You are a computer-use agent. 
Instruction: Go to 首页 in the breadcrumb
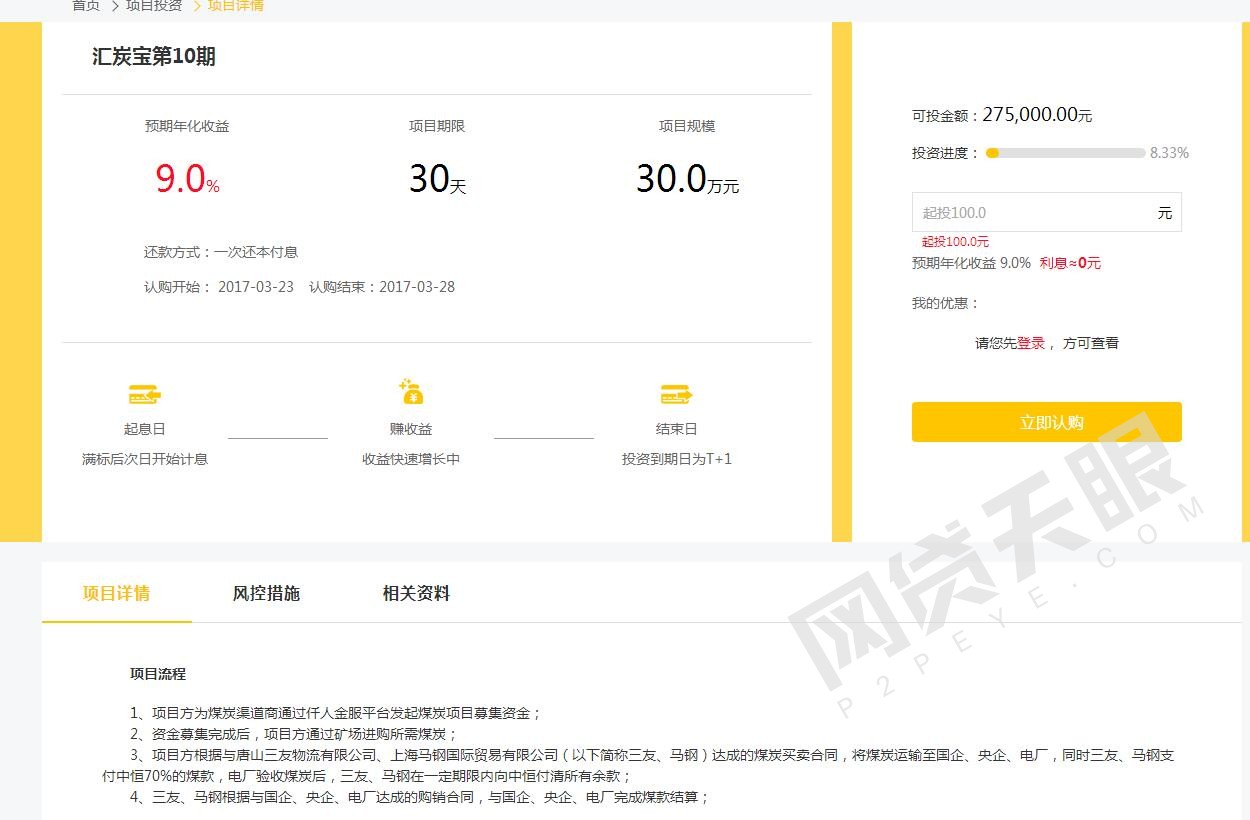86,6
